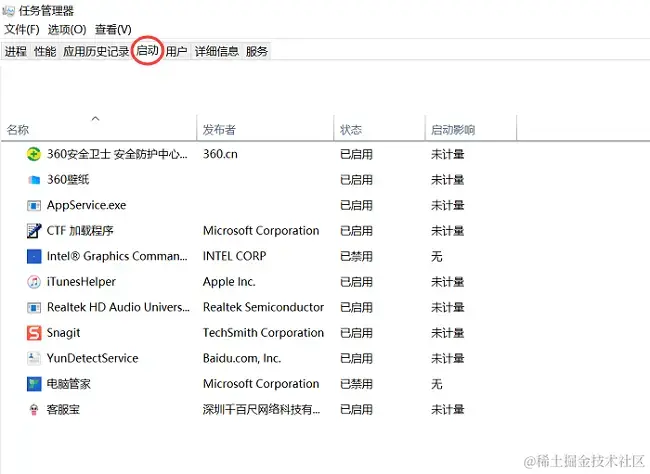
Task: Select the iTunesHelper entry name
Action: [x=81, y=282]
